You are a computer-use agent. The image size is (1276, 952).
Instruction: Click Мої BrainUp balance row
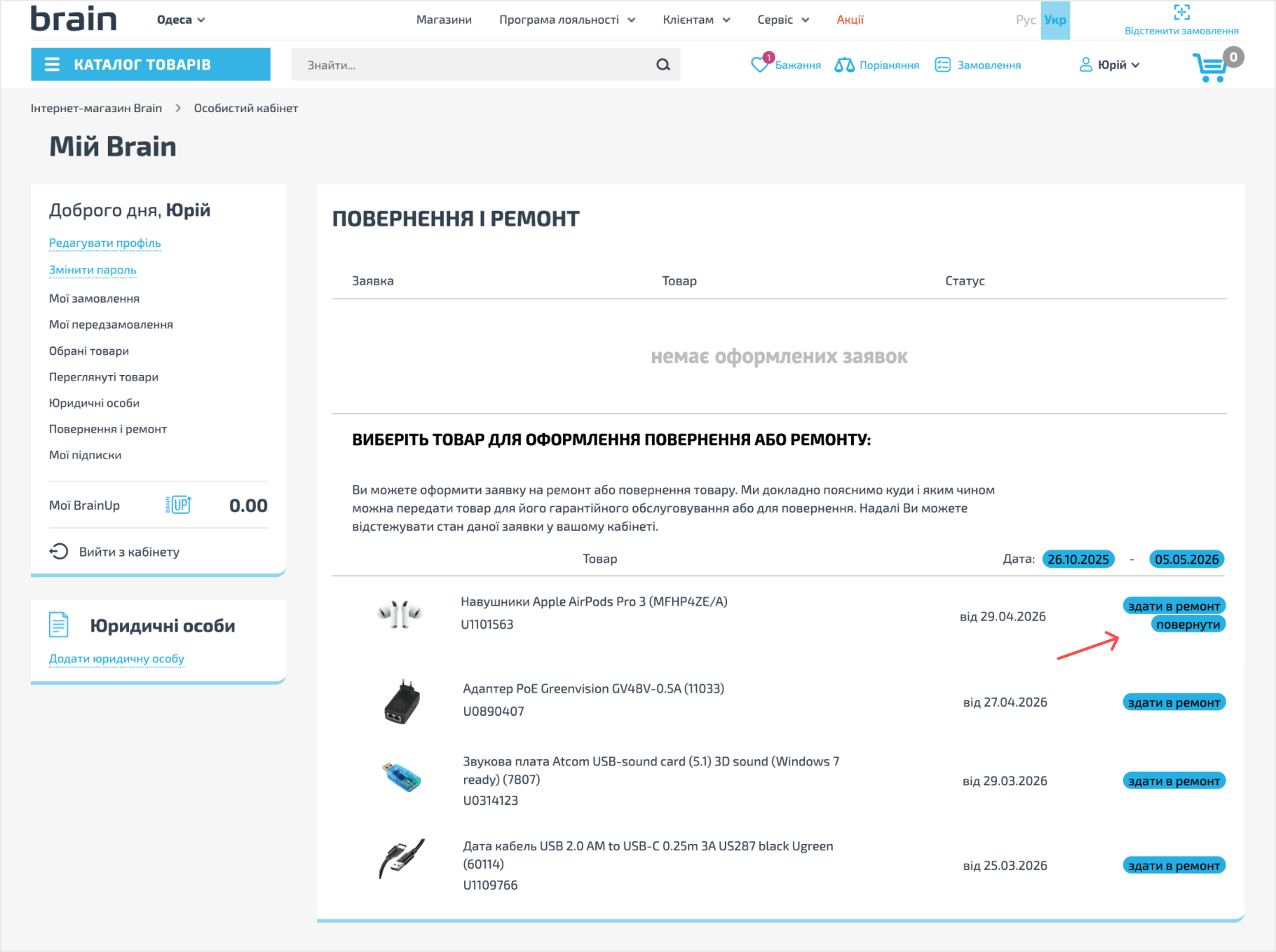point(158,505)
